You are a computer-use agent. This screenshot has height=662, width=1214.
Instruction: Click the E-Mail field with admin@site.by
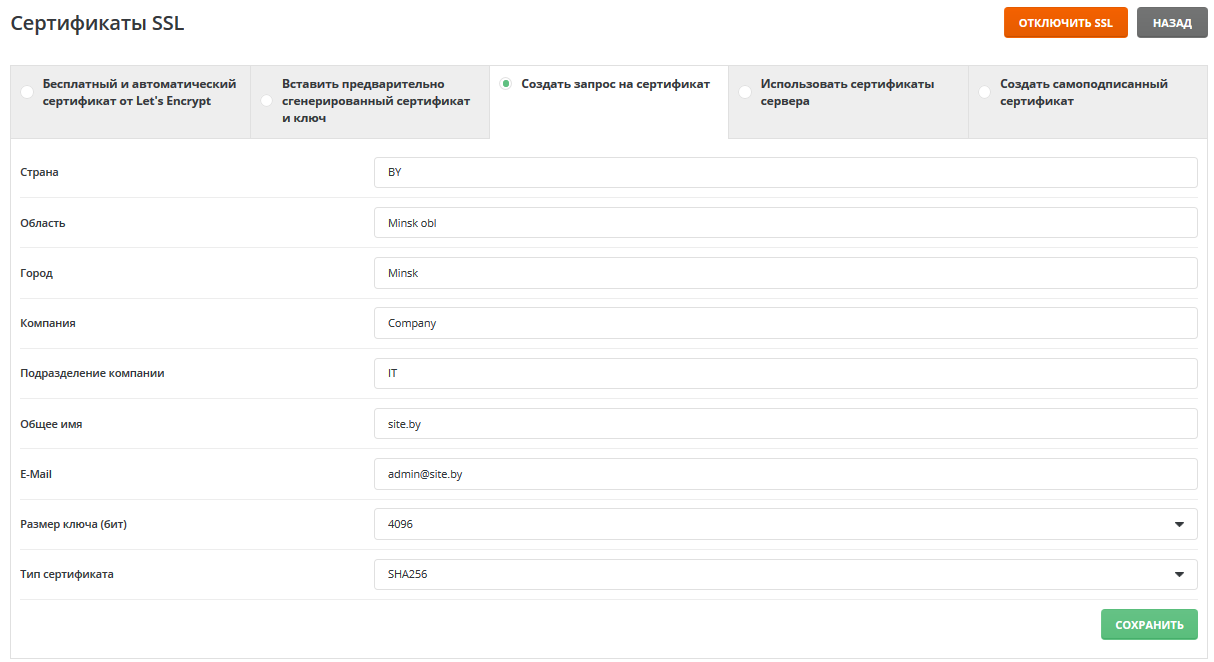pyautogui.click(x=785, y=474)
